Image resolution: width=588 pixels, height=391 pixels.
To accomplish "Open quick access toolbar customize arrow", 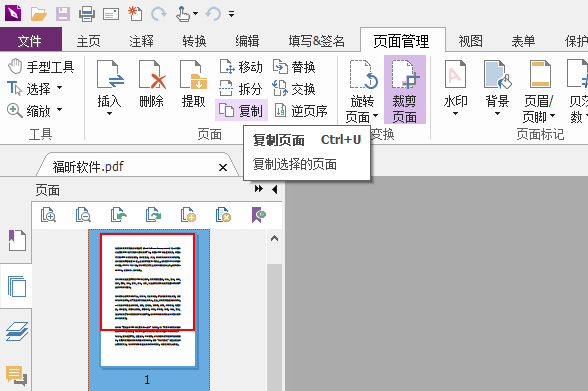I will (231, 14).
